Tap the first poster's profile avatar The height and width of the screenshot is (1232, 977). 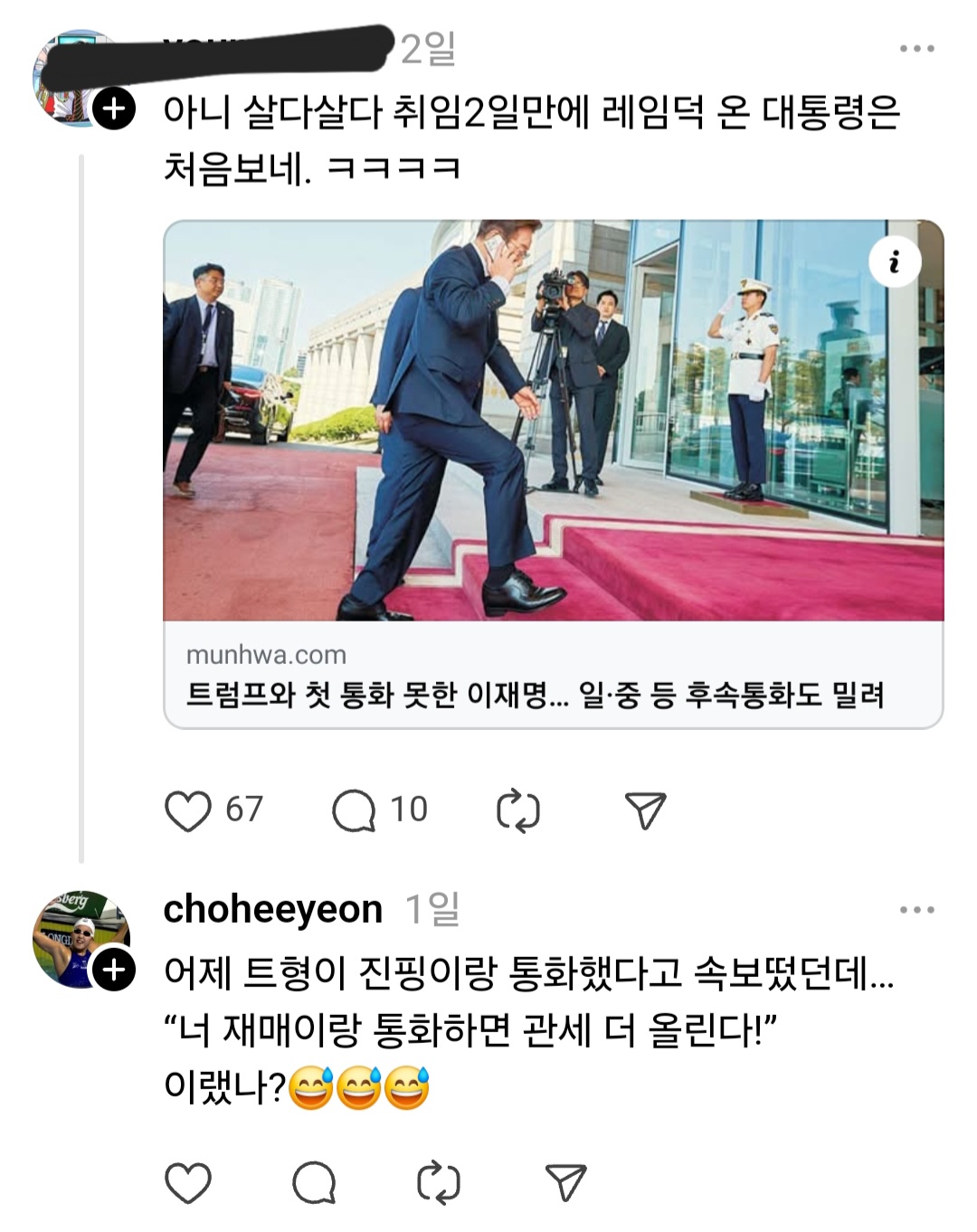(x=80, y=78)
